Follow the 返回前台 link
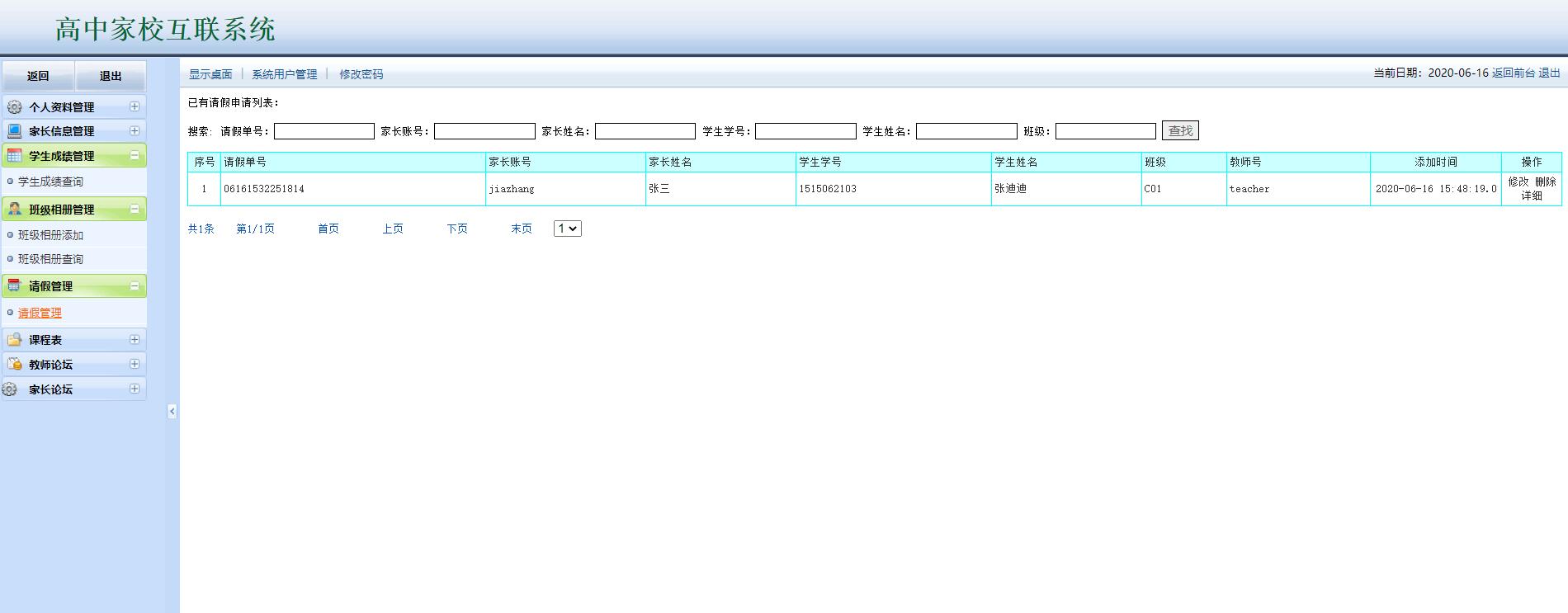 pyautogui.click(x=1514, y=73)
